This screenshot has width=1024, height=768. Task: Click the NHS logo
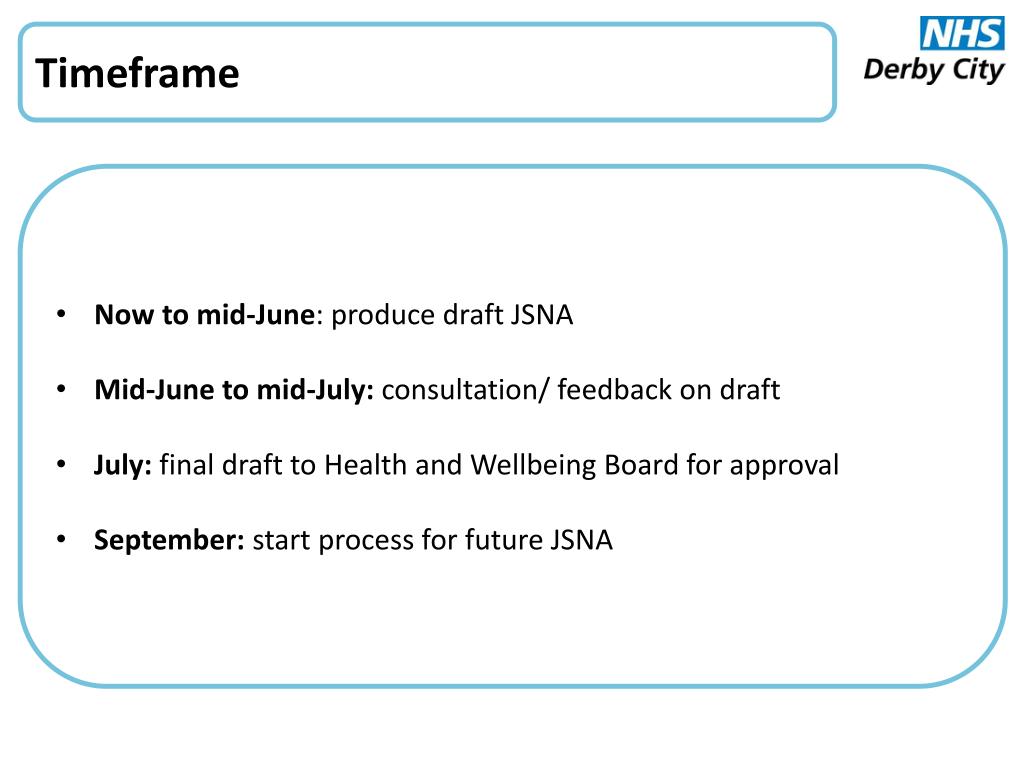point(962,33)
